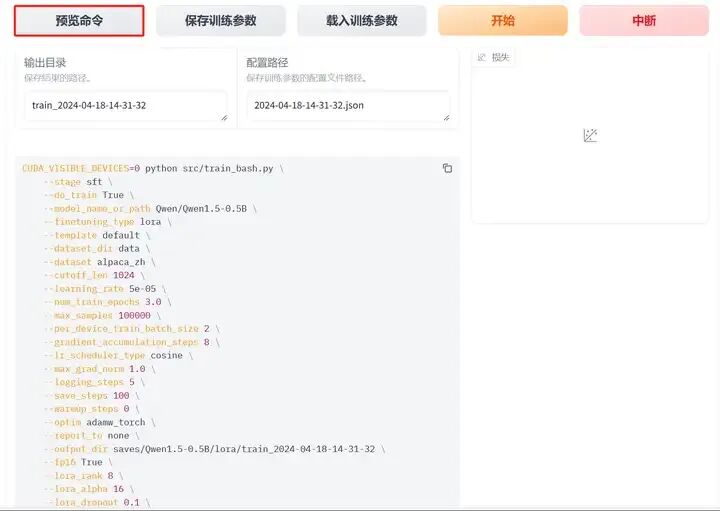Click the 保存训练参数的配置文件路径 description text
The image size is (720, 511).
(x=307, y=78)
